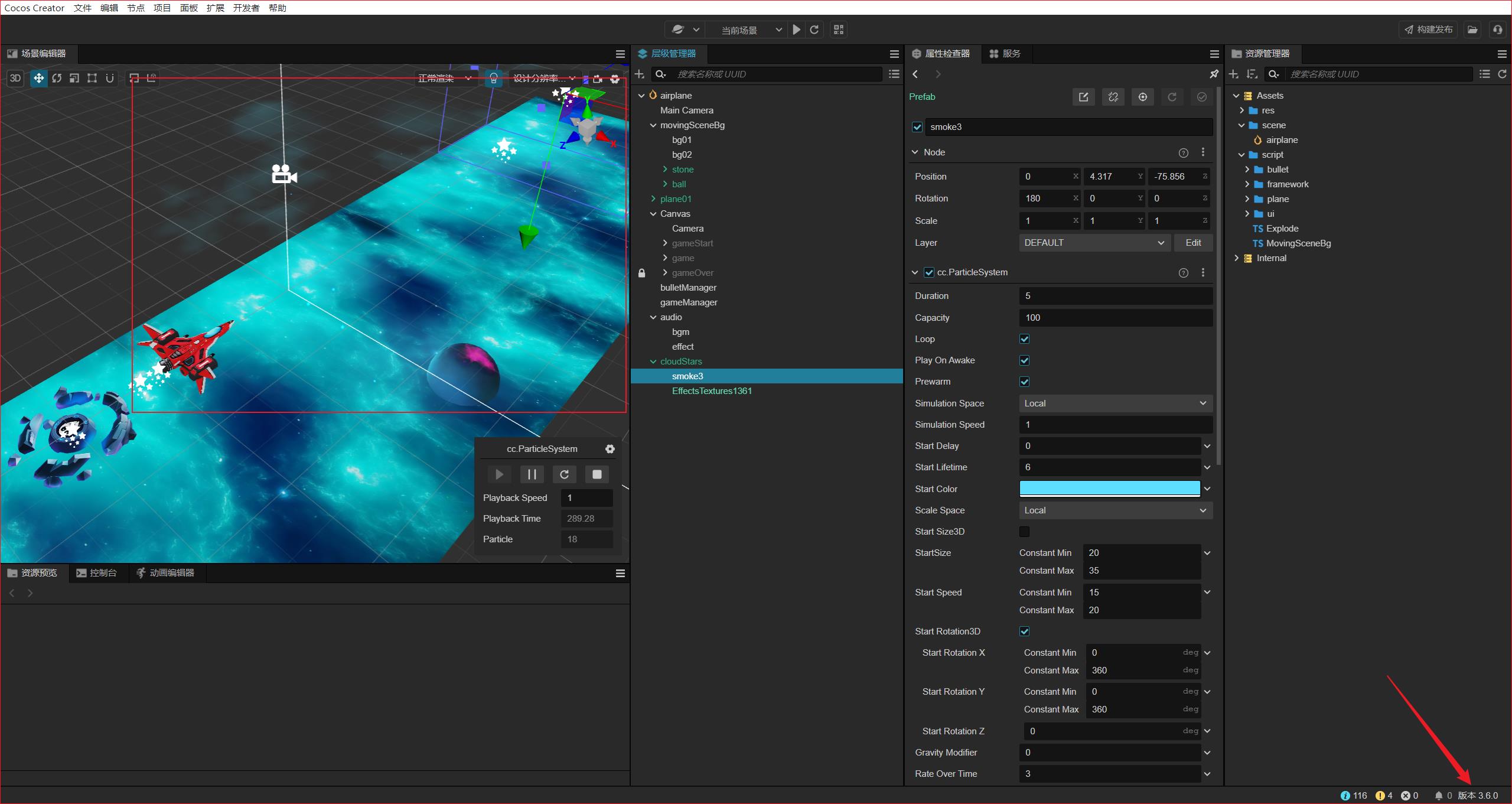
Task: Pause the particle system preview
Action: tap(532, 474)
